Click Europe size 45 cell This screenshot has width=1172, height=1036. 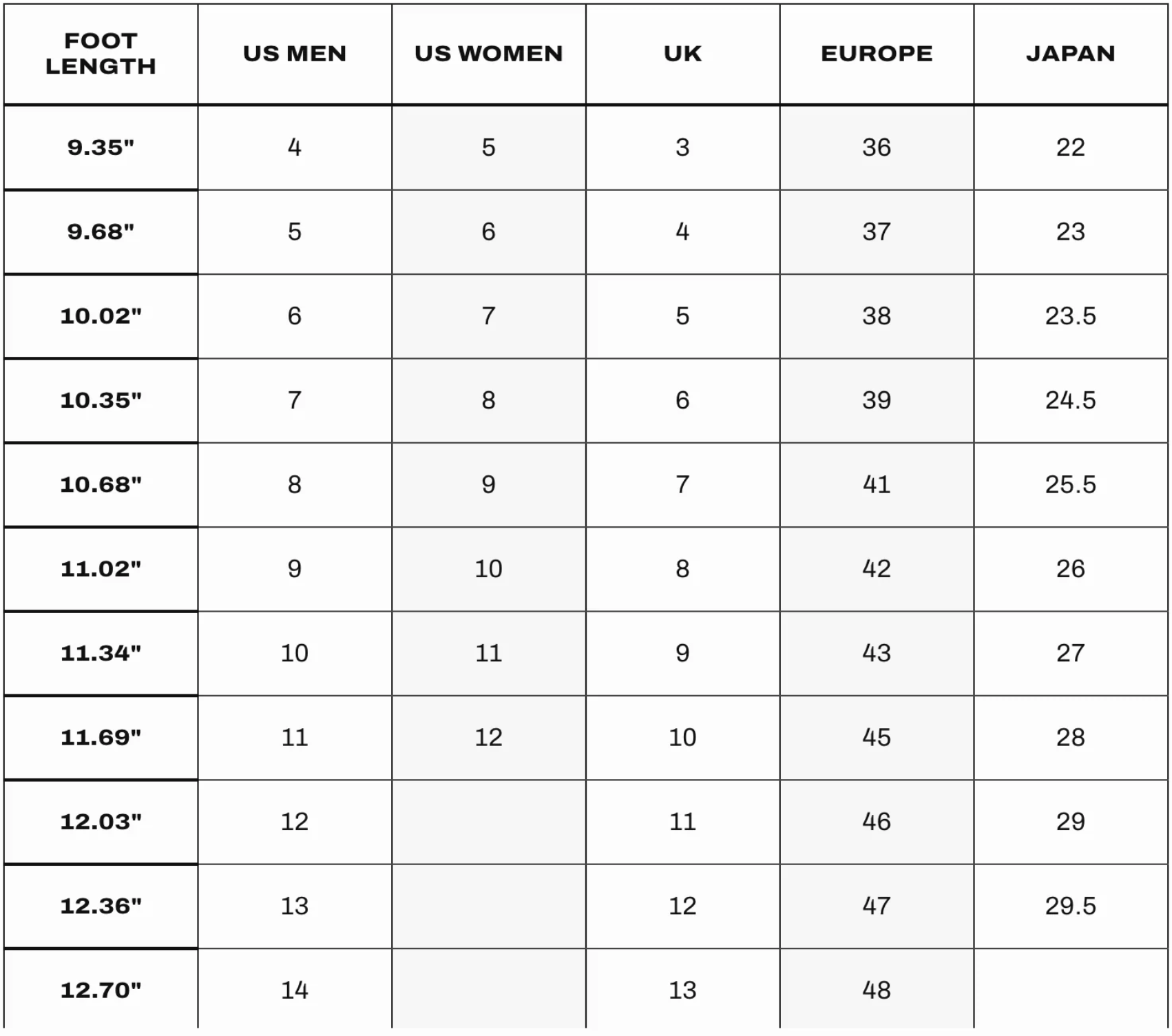(x=877, y=738)
